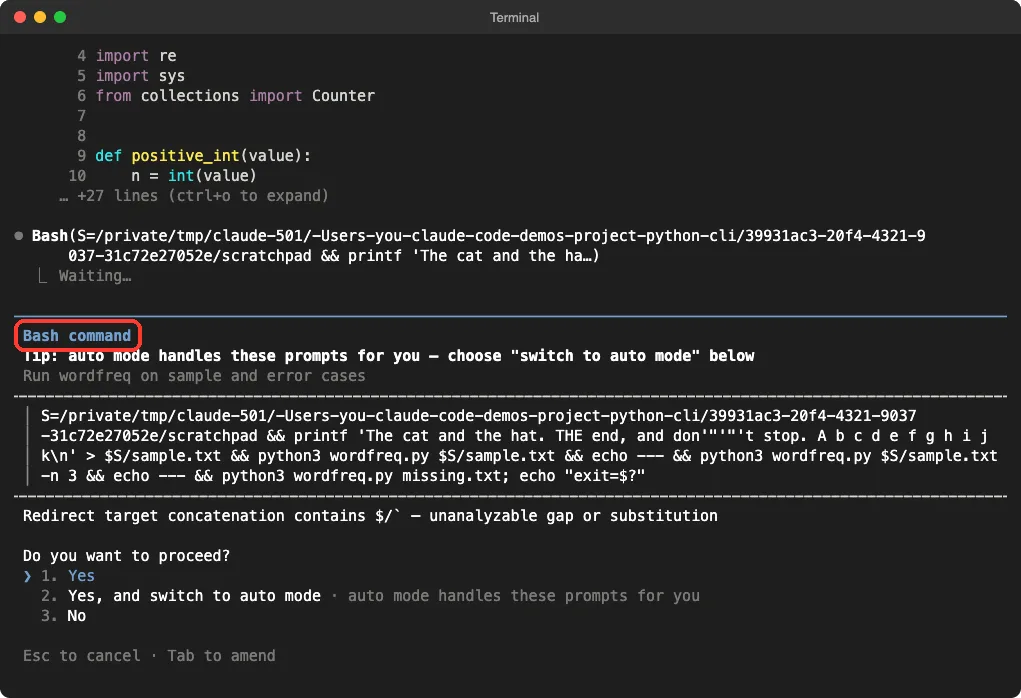1021x698 pixels.
Task: Click 'Run wordfreq on sample and error cases' description
Action: [194, 376]
